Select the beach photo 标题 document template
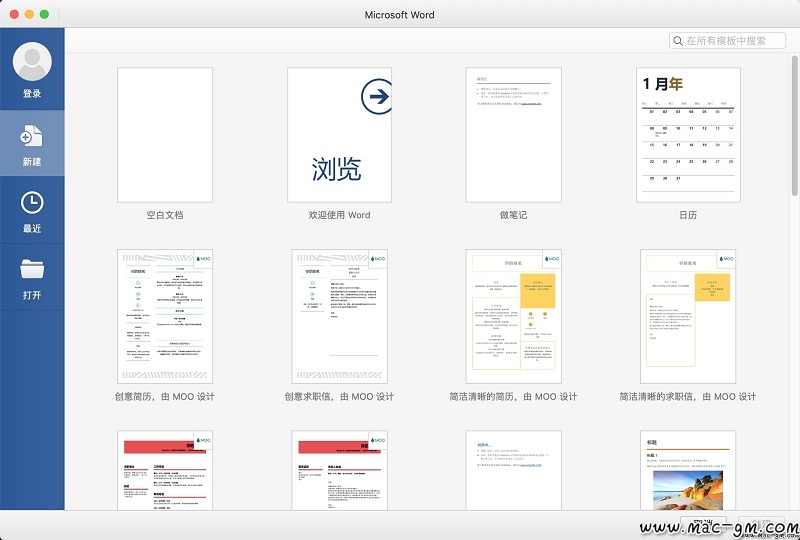 point(688,470)
